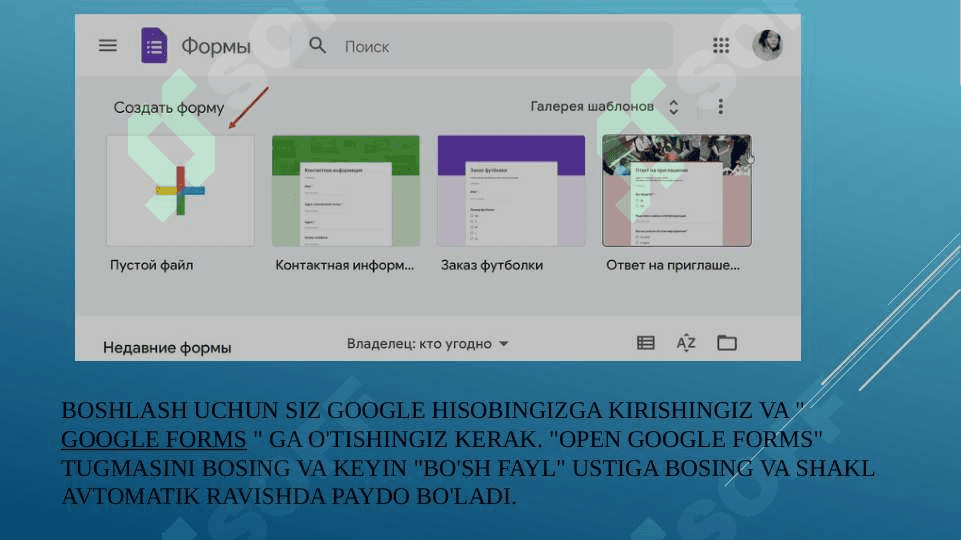Open the AZ sort options
This screenshot has height=540, width=961.
pos(686,343)
